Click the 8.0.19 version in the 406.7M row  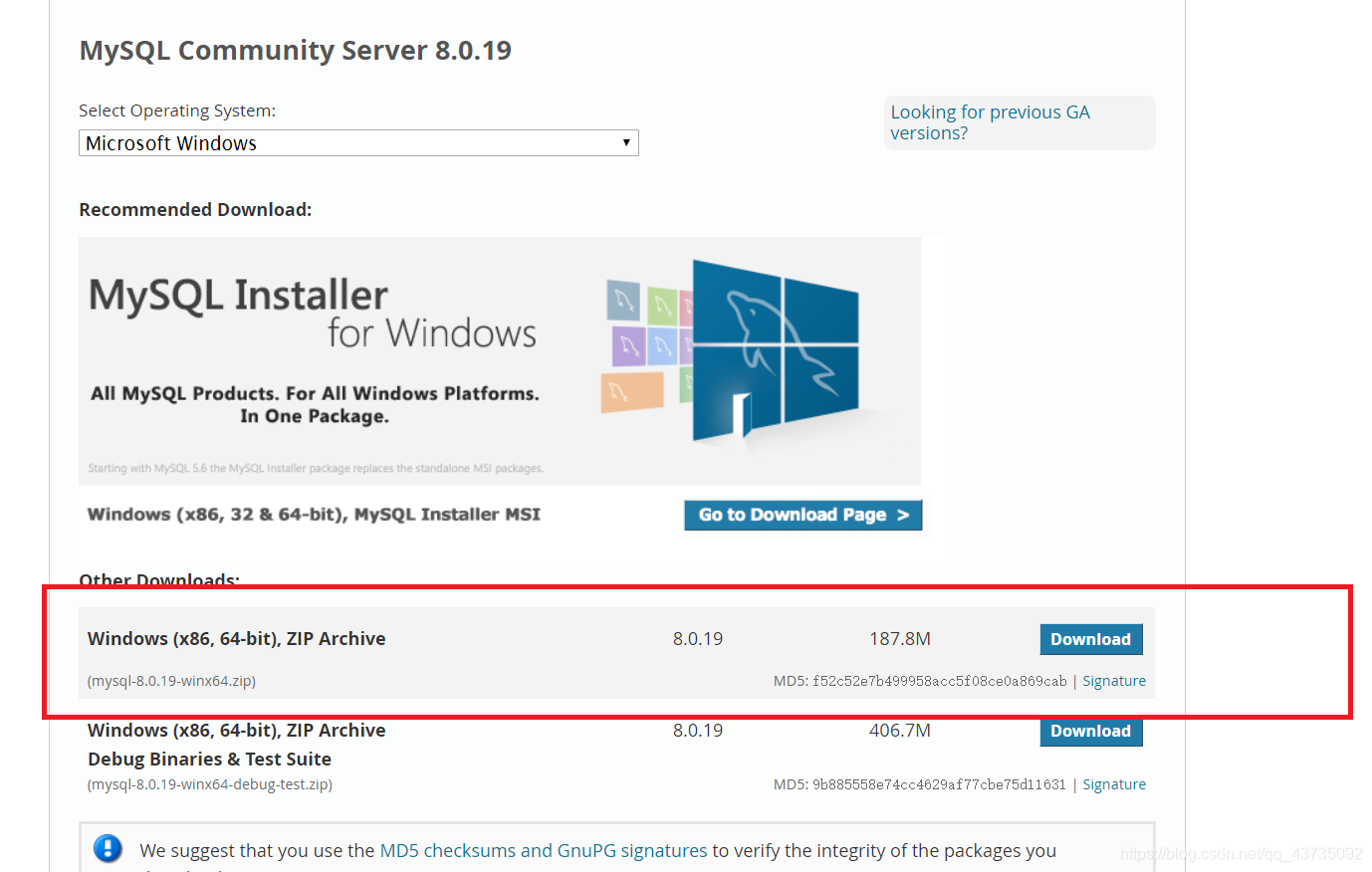point(698,730)
